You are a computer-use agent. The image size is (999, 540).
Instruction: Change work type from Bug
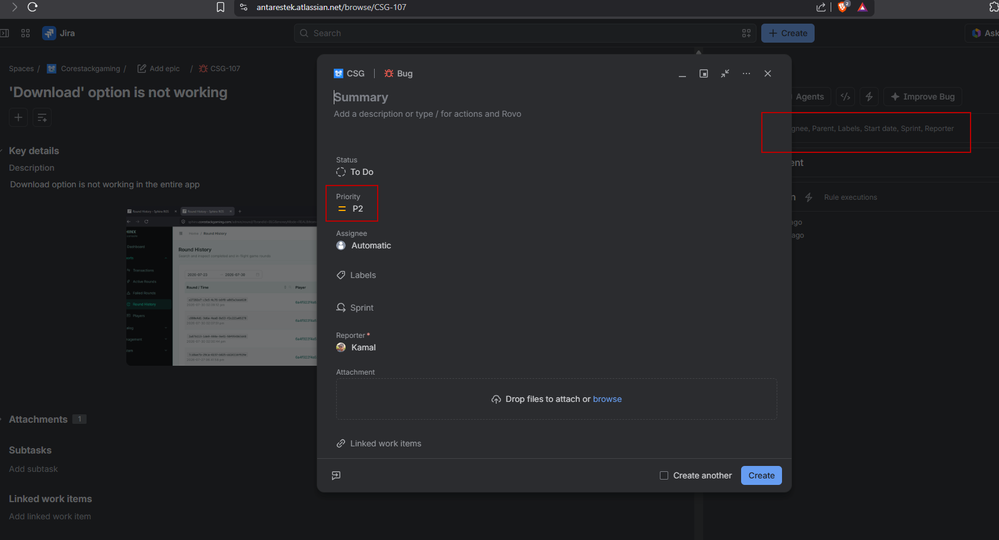click(398, 74)
